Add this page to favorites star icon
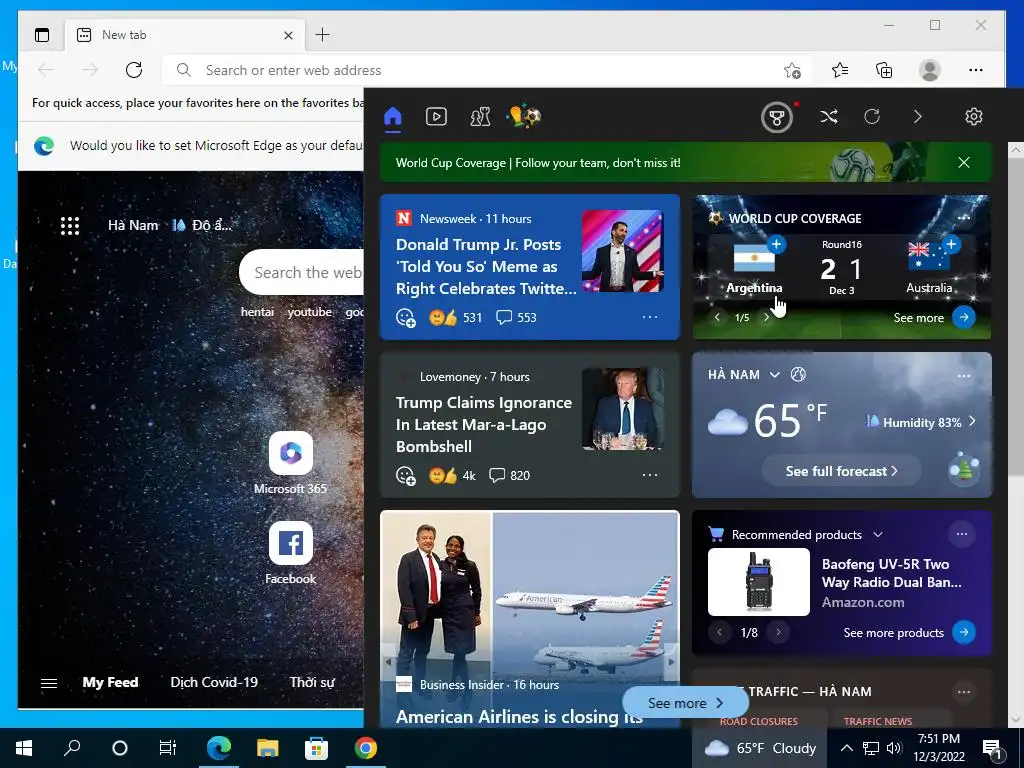1024x768 pixels. point(792,71)
